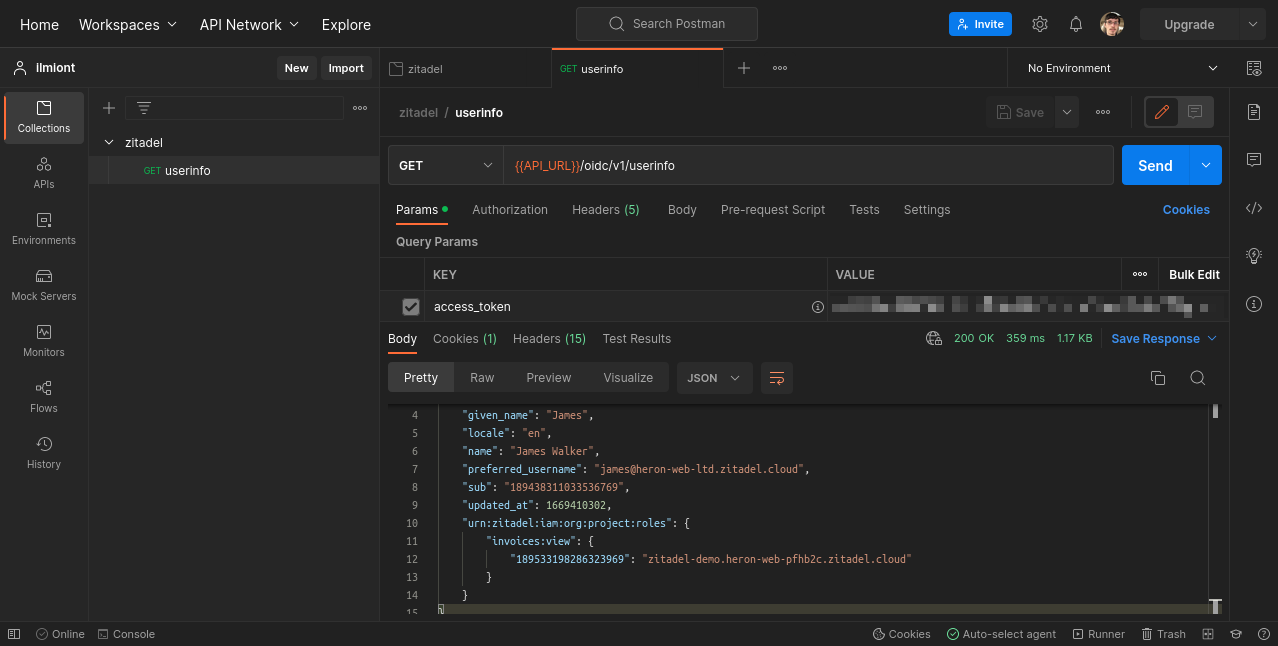
Task: Click Bulk Edit
Action: pyautogui.click(x=1194, y=274)
